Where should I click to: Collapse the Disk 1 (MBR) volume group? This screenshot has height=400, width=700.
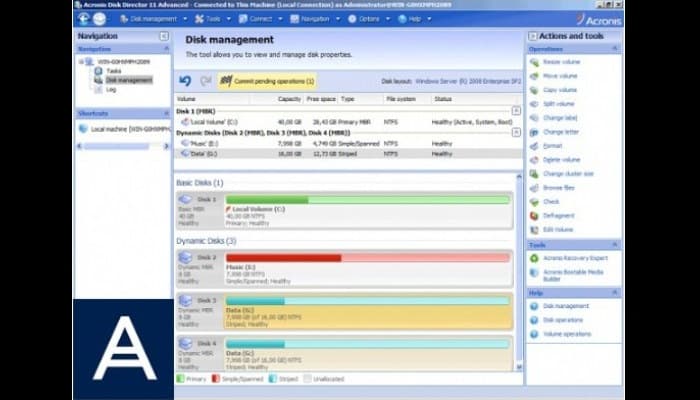(516, 111)
